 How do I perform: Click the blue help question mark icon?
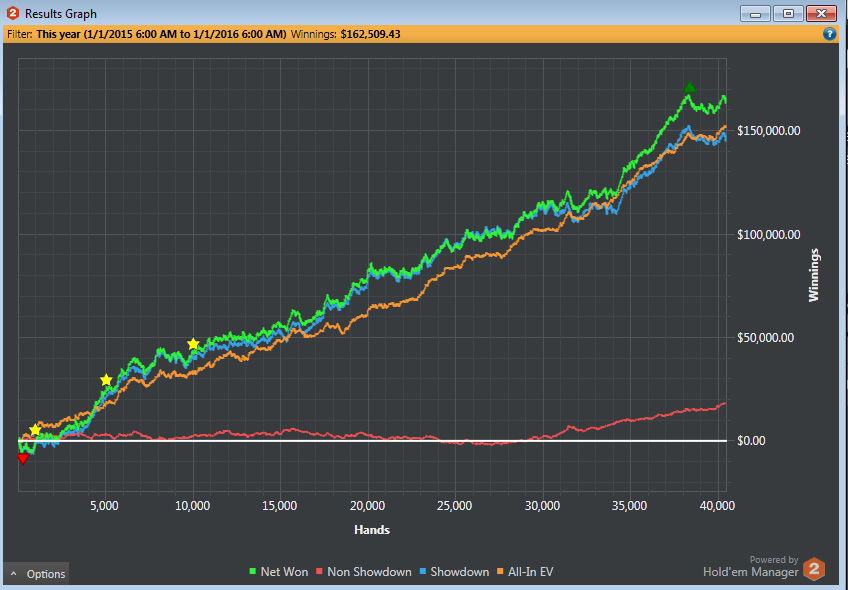(829, 34)
